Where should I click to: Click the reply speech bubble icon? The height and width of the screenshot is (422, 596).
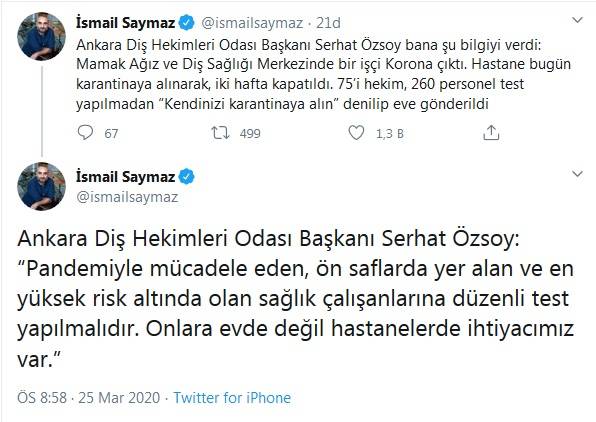tap(85, 133)
